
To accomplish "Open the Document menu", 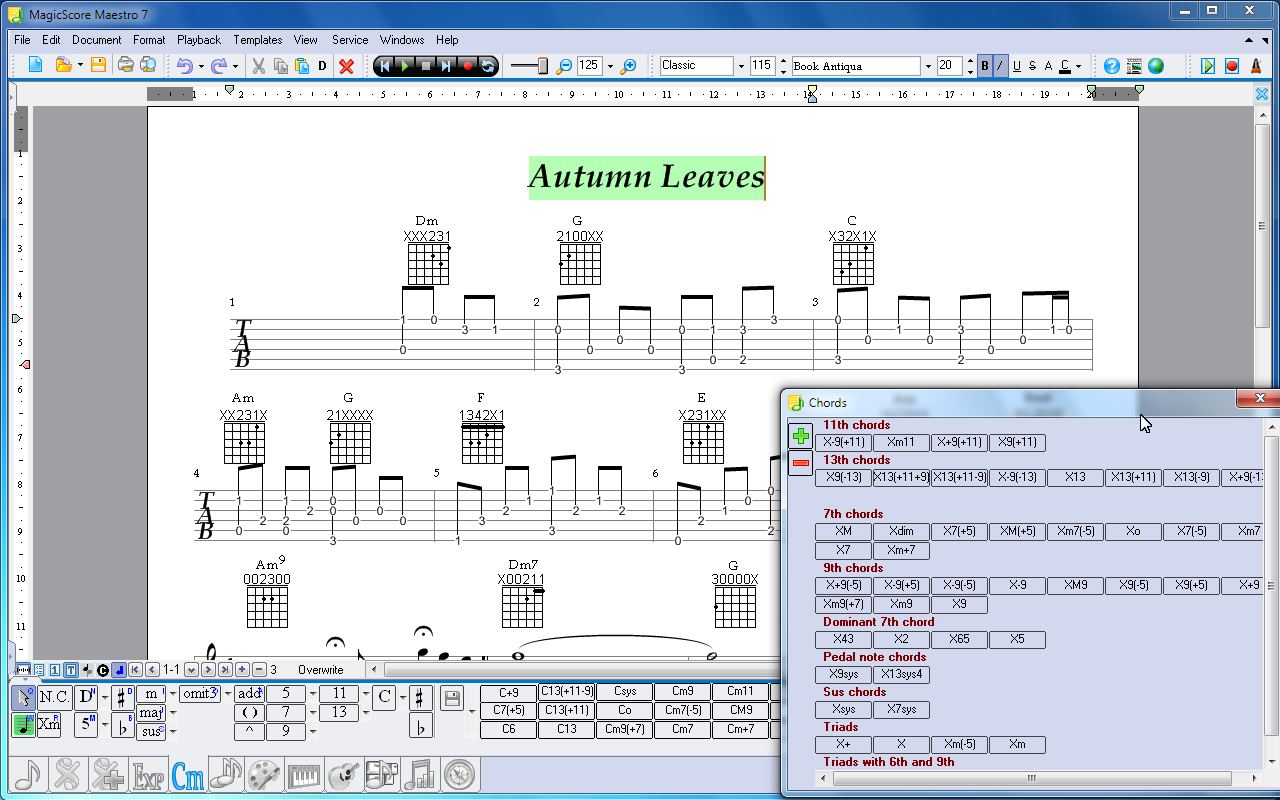I will tap(97, 40).
